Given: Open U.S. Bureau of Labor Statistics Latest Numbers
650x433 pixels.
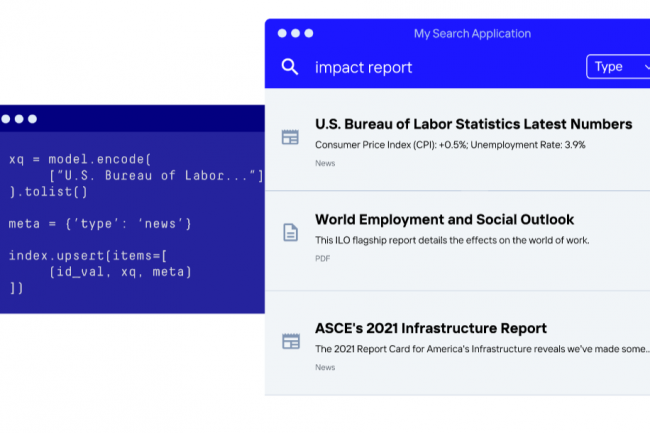Looking at the screenshot, I should [x=473, y=124].
